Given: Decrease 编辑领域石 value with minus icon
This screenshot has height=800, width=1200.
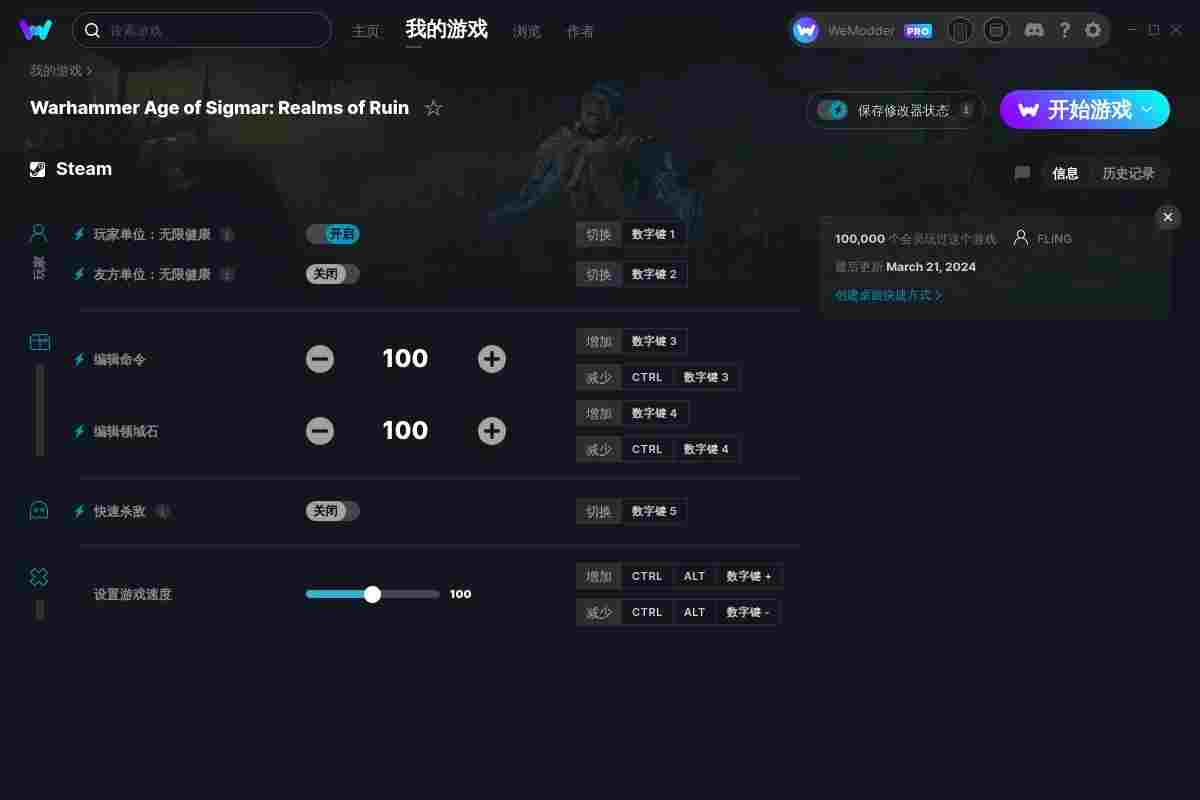Looking at the screenshot, I should 320,431.
